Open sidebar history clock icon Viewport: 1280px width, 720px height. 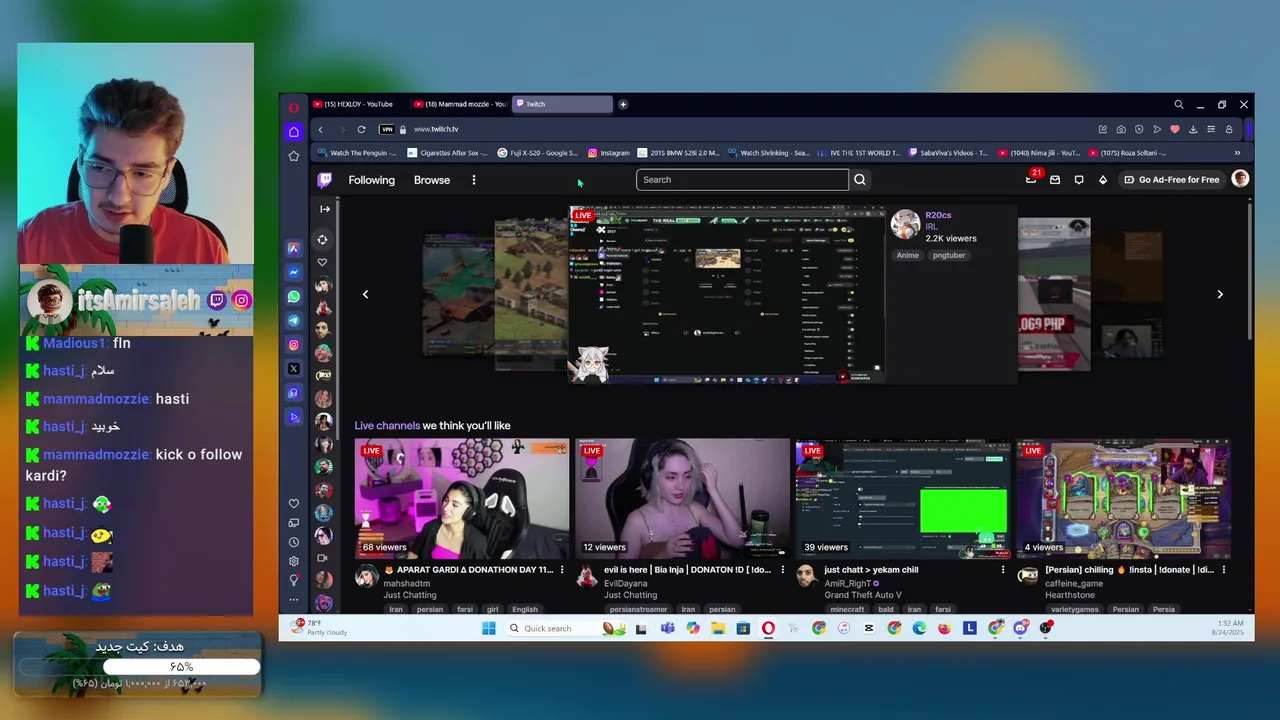point(294,542)
